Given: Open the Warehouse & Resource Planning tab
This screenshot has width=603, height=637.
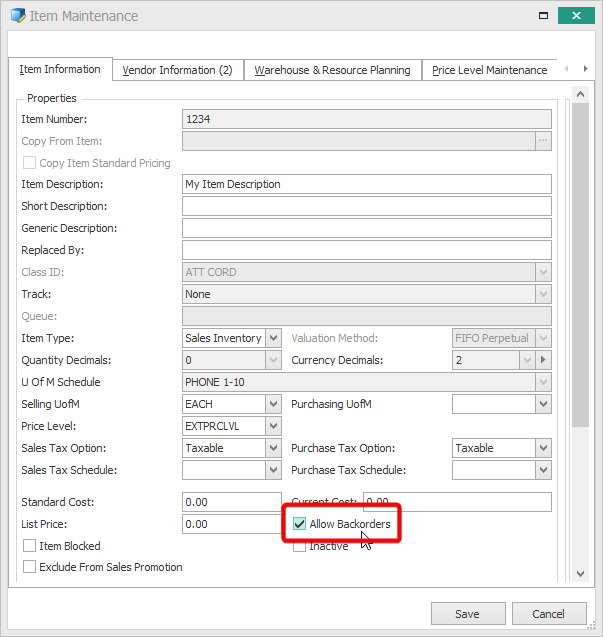Looking at the screenshot, I should point(332,70).
